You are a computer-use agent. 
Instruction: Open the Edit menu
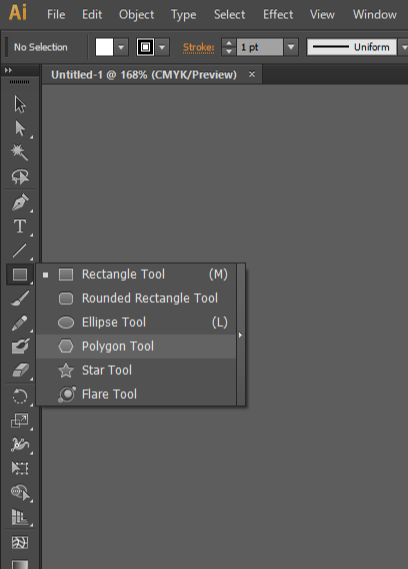pyautogui.click(x=92, y=15)
